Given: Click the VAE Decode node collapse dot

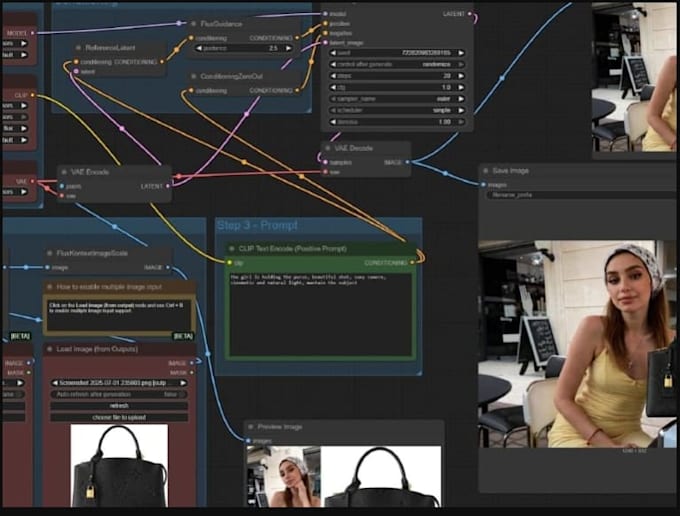Looking at the screenshot, I should click(329, 147).
